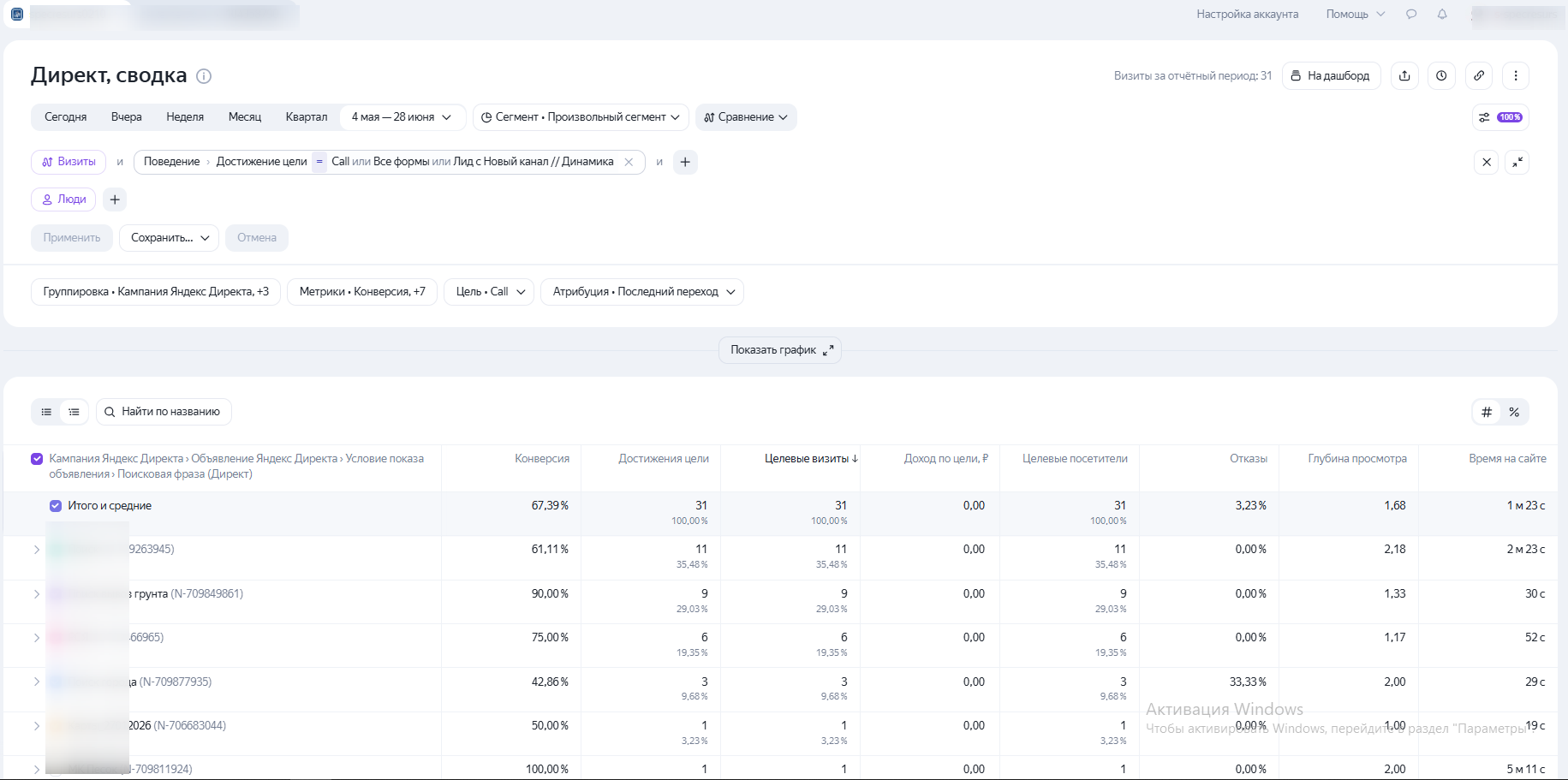The width and height of the screenshot is (1568, 780).
Task: Click the 90,00 % conversion cell
Action: click(x=550, y=594)
